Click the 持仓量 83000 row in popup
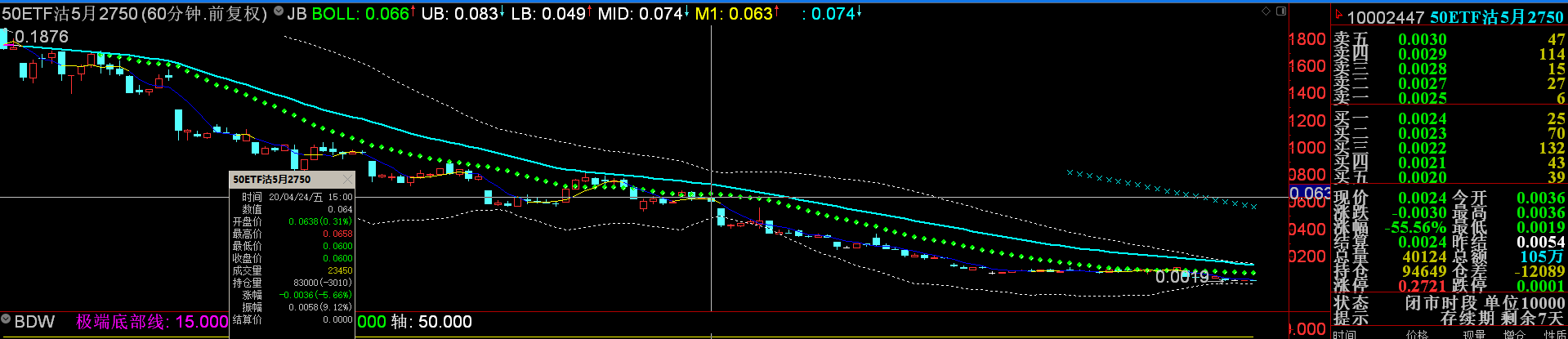 coord(293,283)
